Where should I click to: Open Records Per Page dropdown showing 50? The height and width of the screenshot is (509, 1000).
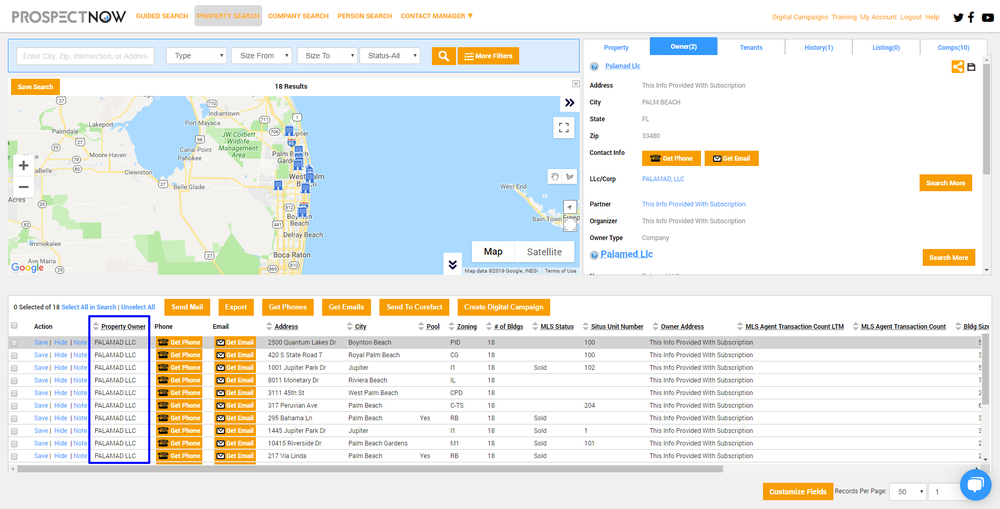[908, 492]
